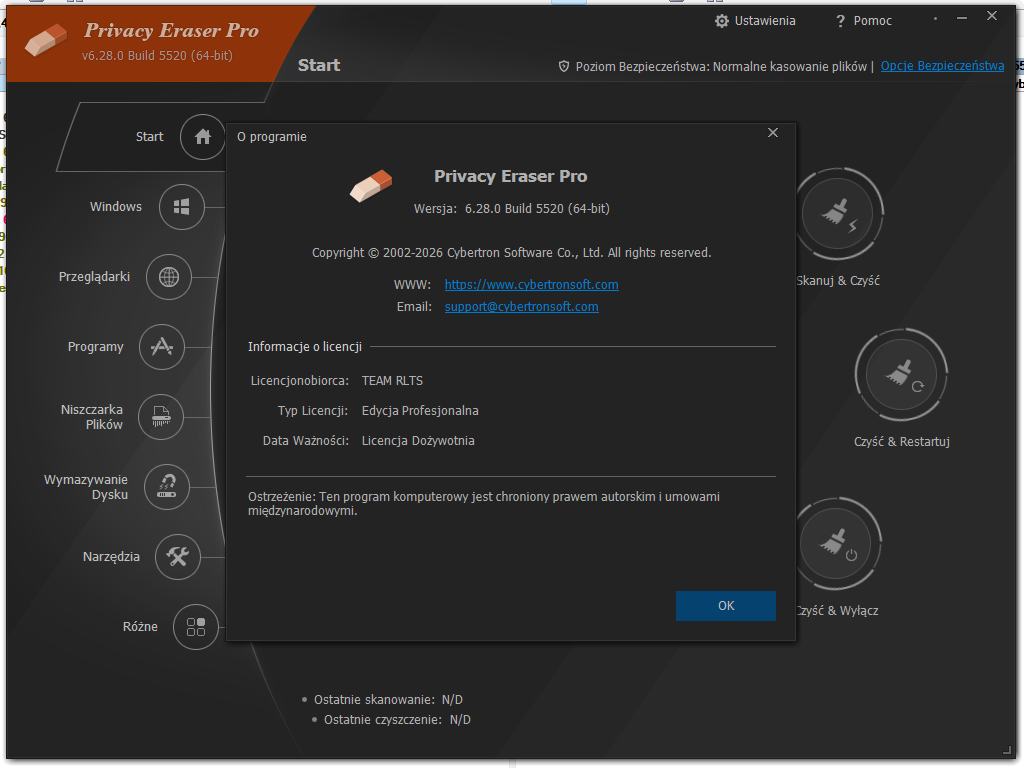Image resolution: width=1024 pixels, height=768 pixels.
Task: Select the Wymazywanie Dysku menu label
Action: (86, 487)
